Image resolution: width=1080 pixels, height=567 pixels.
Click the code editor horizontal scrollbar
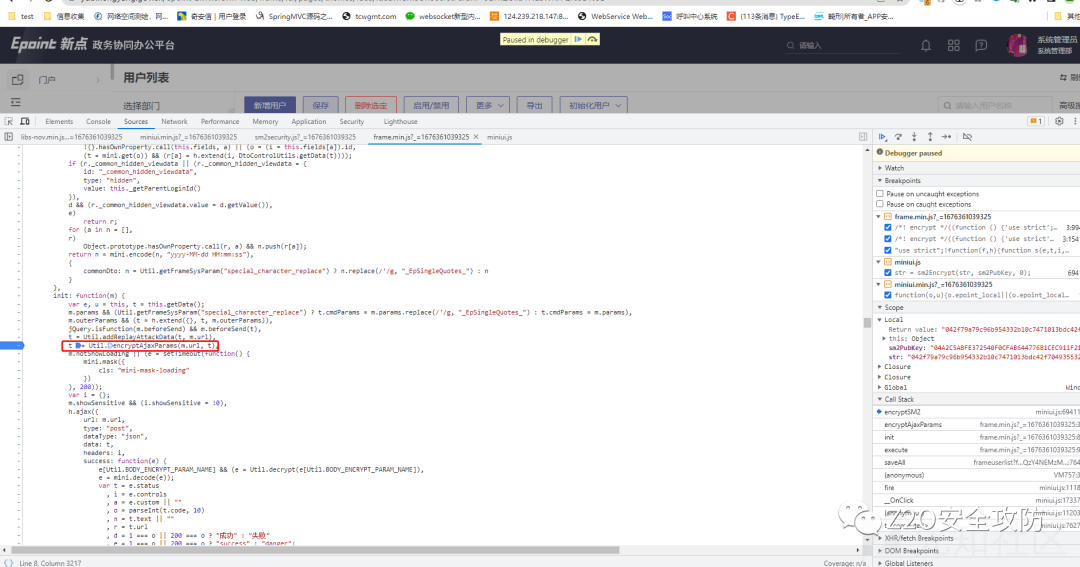click(314, 550)
